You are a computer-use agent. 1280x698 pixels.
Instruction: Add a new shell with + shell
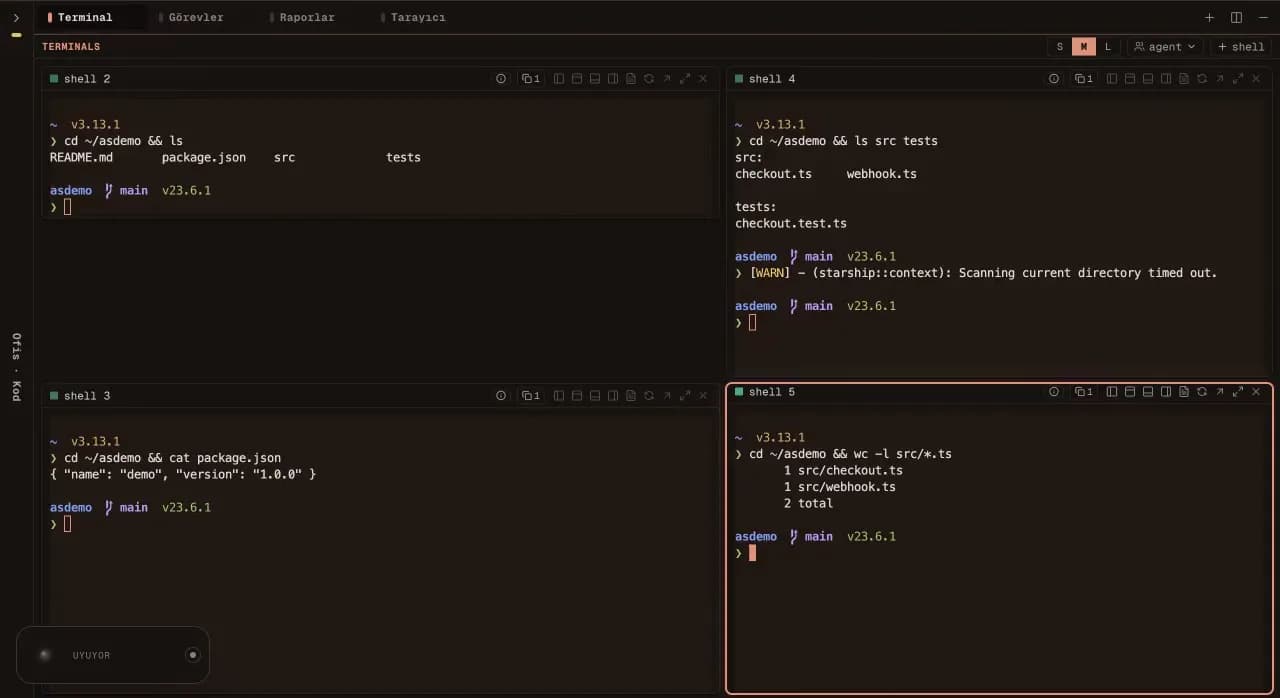point(1241,47)
